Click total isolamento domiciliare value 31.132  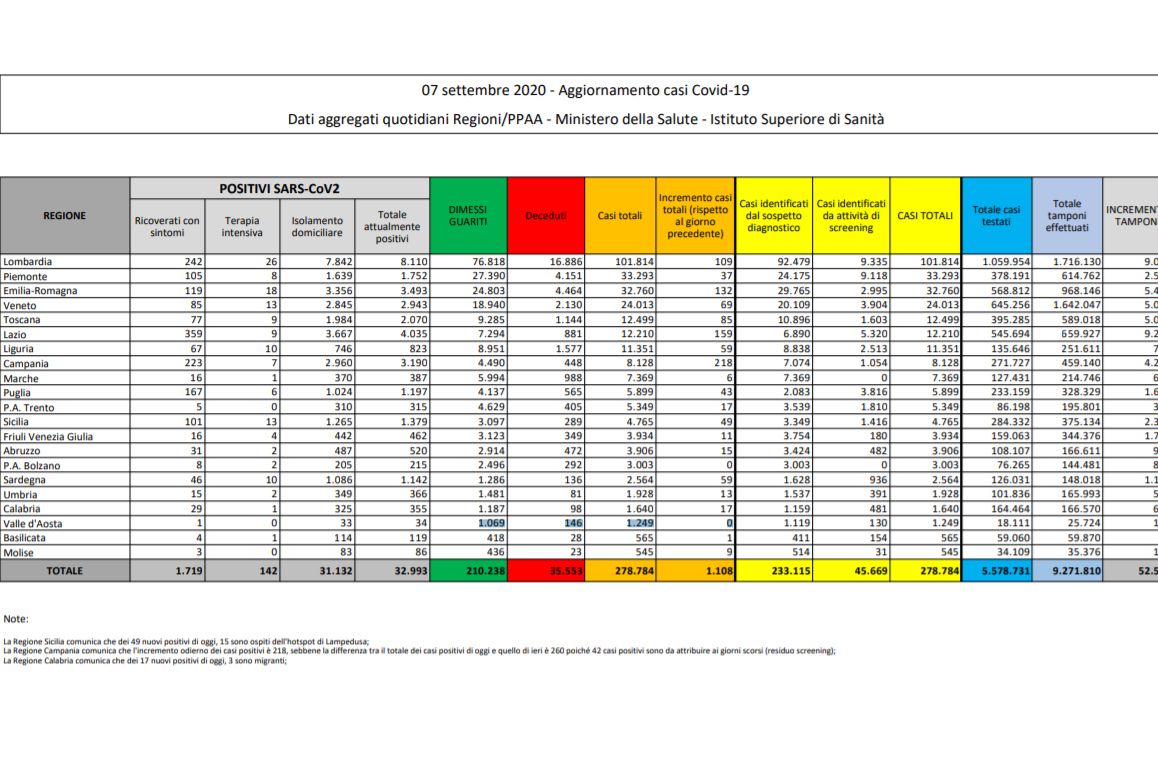(x=336, y=571)
